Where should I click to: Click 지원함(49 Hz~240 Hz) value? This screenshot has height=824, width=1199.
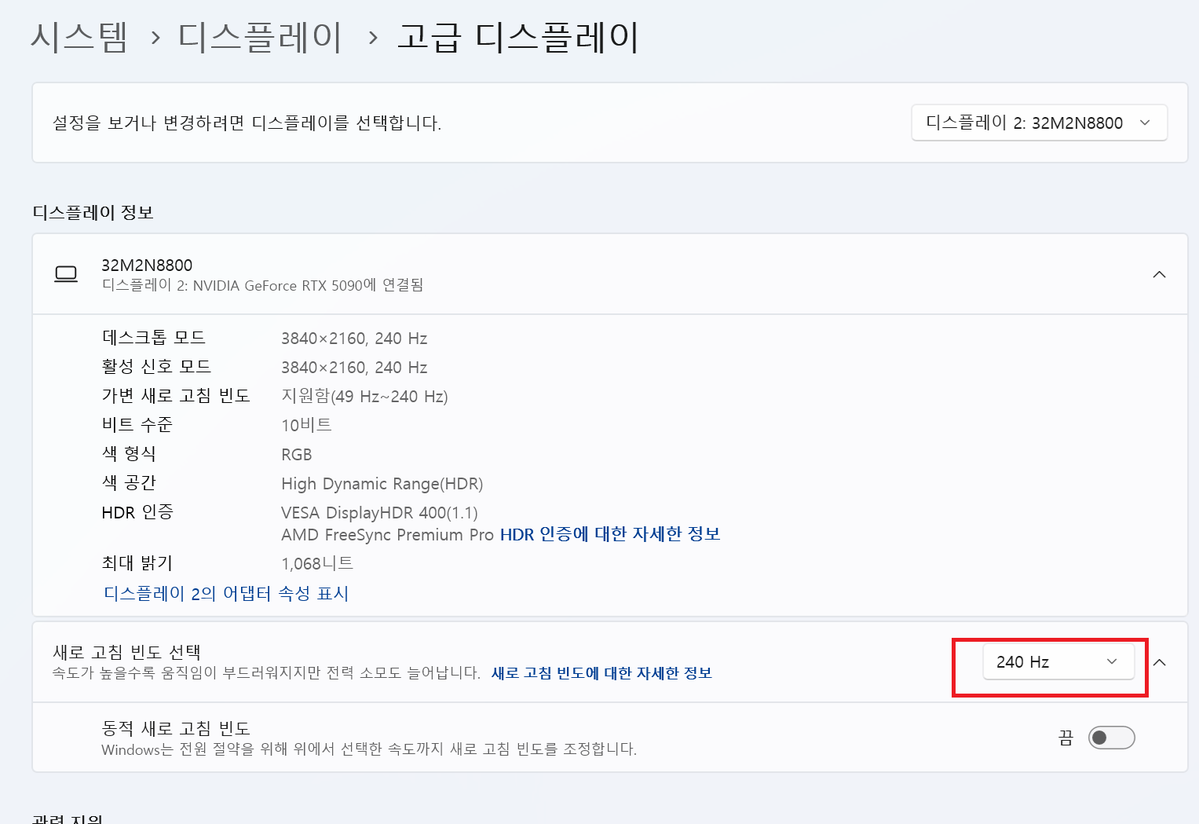[365, 396]
